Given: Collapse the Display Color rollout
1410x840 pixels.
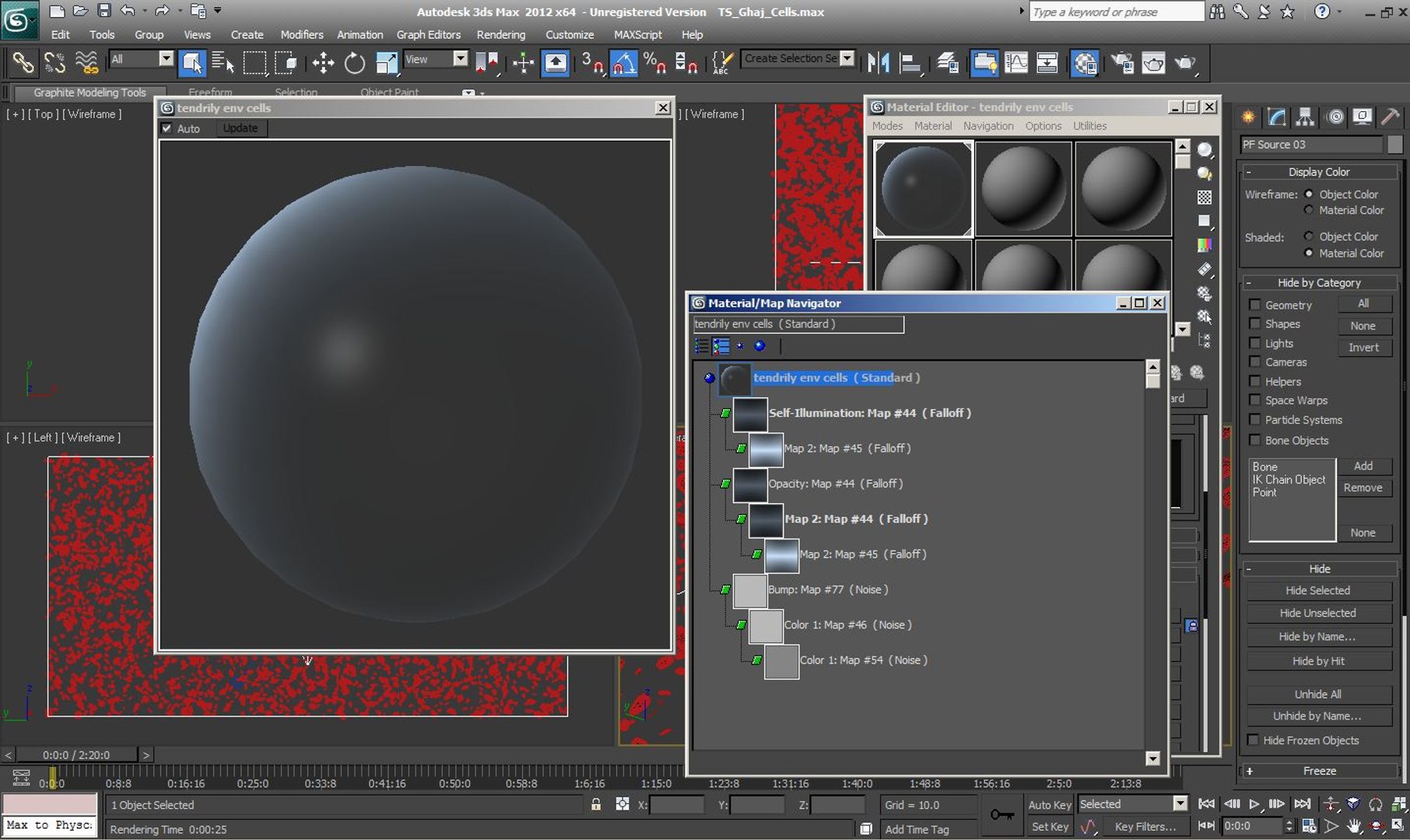Looking at the screenshot, I should (x=1319, y=172).
